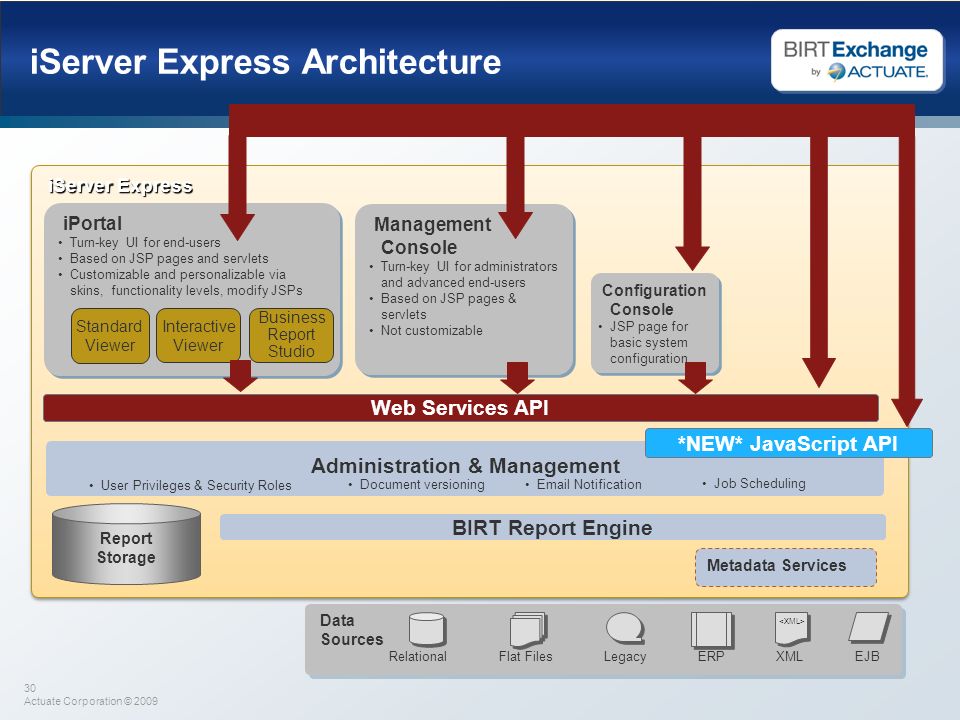Click "Turn-key UI for end-users" bullet
The height and width of the screenshot is (720, 960).
tap(144, 242)
